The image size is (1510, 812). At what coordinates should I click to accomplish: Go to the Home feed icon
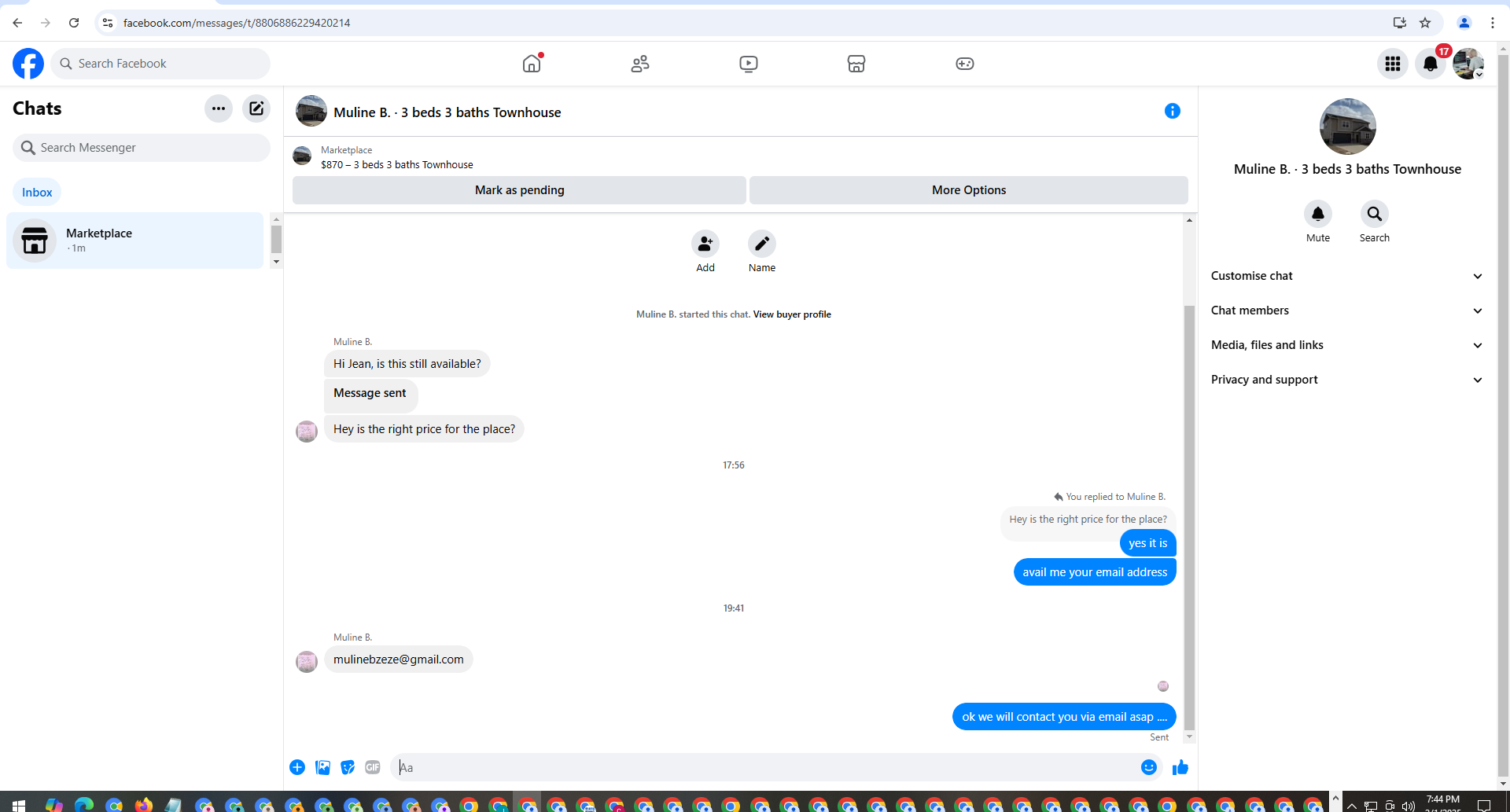[532, 64]
